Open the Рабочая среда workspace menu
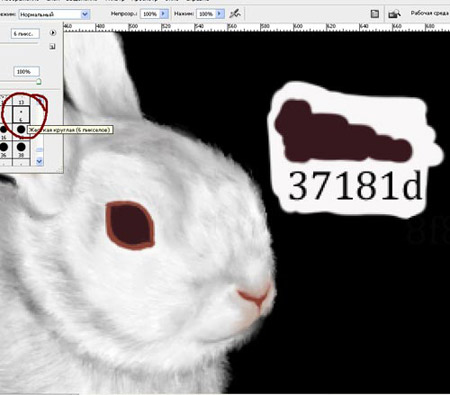The image size is (450, 395). click(x=430, y=13)
